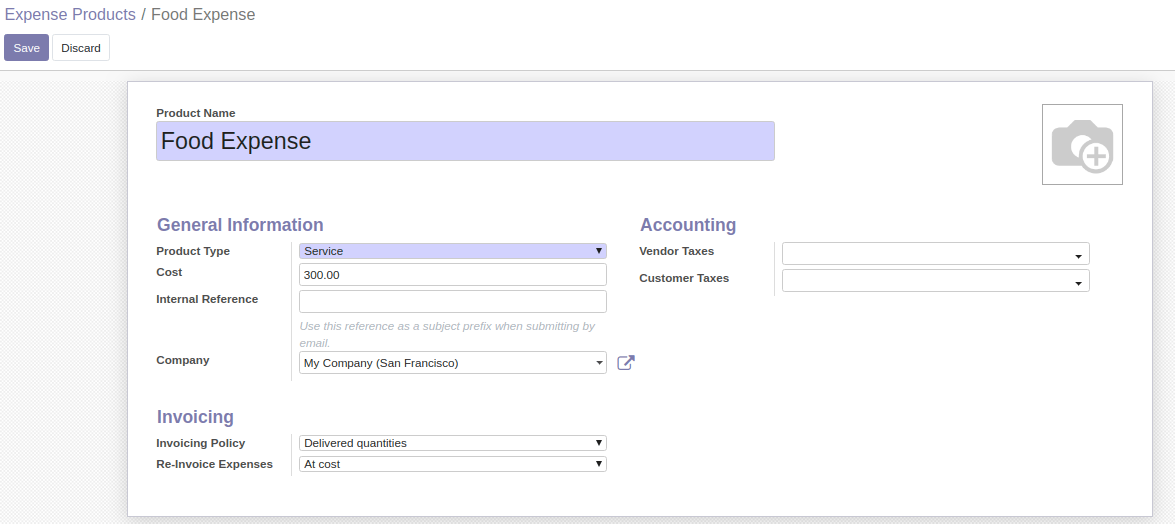
Task: Click the Food Expense breadcrumb text
Action: coord(203,15)
